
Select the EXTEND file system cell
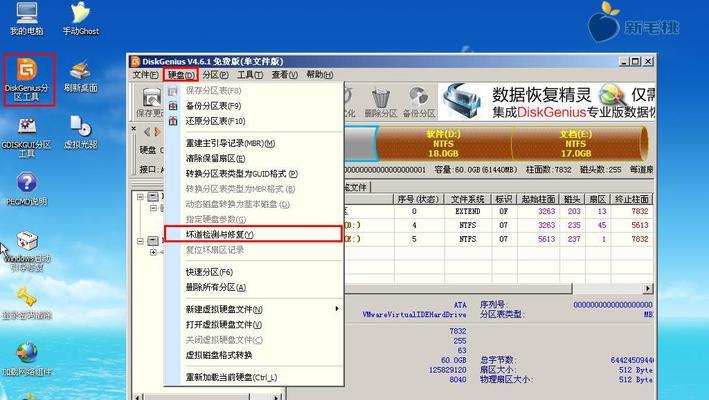coord(468,212)
